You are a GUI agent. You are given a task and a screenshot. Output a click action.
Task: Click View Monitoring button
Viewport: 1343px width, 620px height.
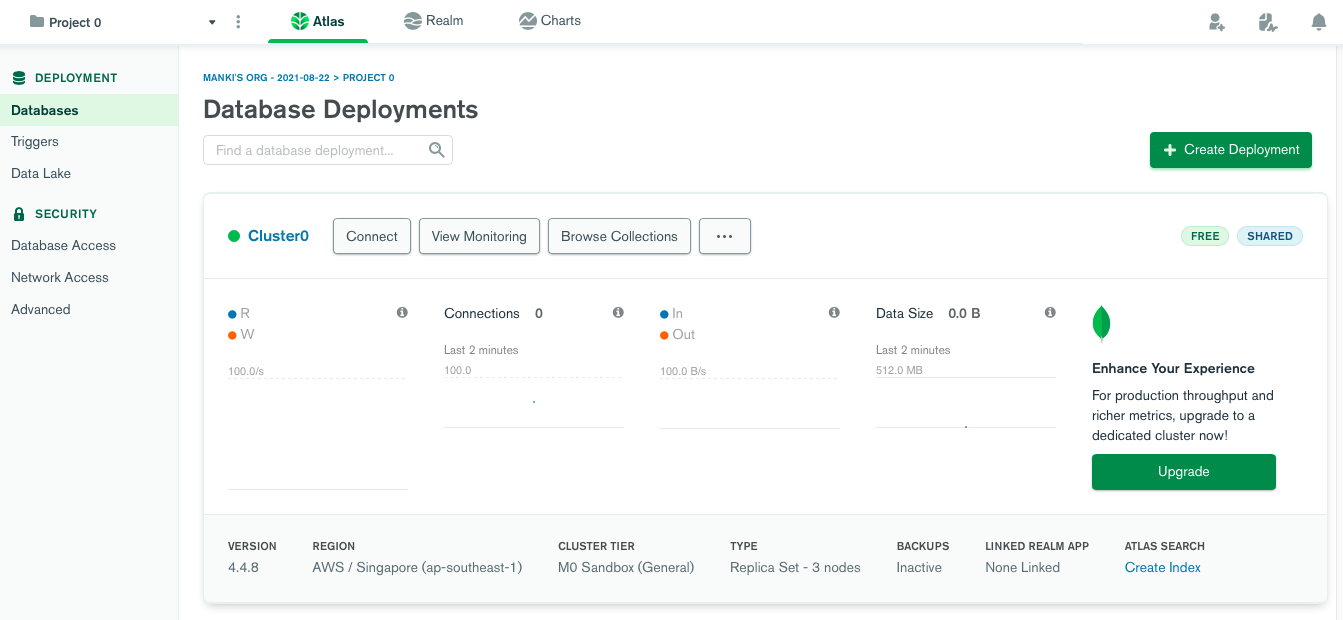[479, 236]
